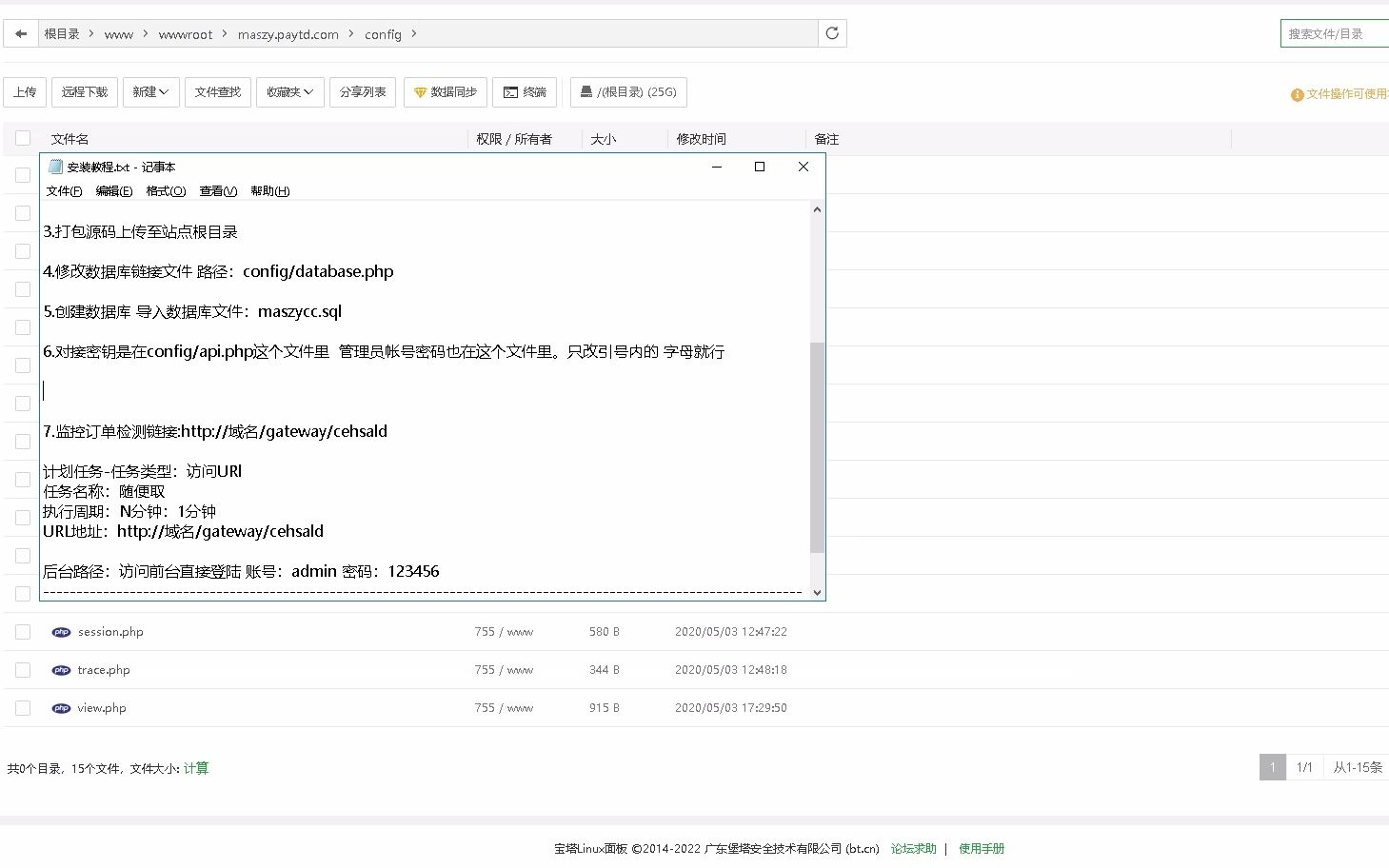This screenshot has height=868, width=1389.
Task: Click the chevron after config in breadcrumb
Action: (414, 34)
